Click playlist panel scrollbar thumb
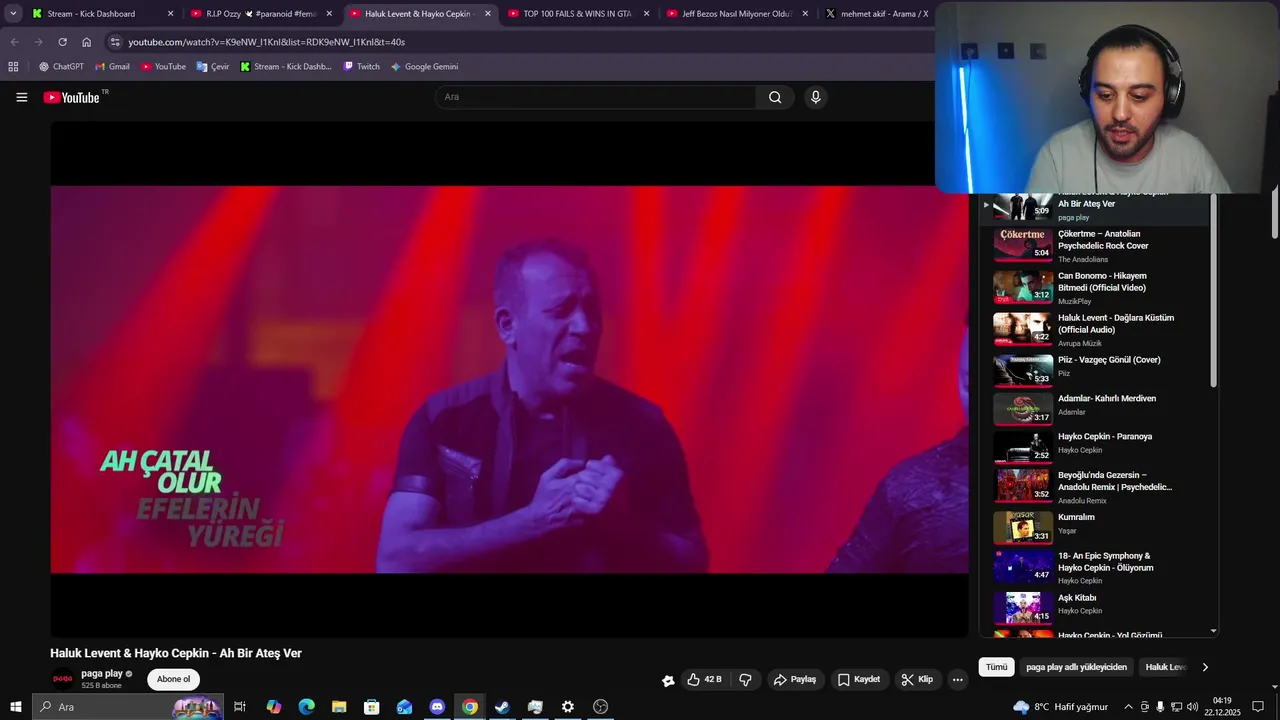The height and width of the screenshot is (720, 1280). coord(1214,290)
